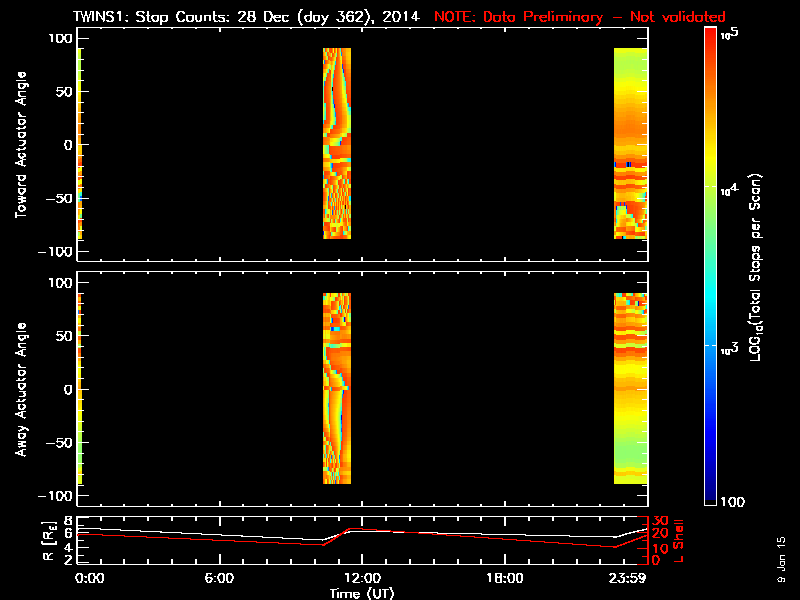Select the "LOG10(Total Stops per Scan)" color bar label
The height and width of the screenshot is (600, 800).
[756, 267]
